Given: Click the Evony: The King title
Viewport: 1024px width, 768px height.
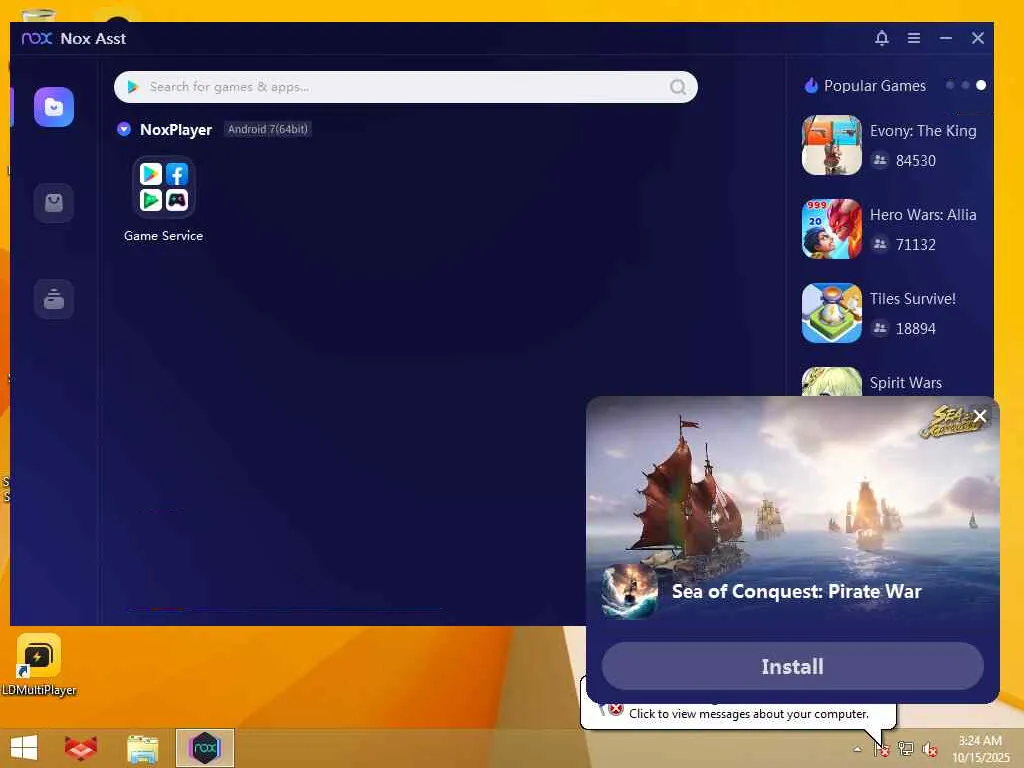Looking at the screenshot, I should (923, 131).
